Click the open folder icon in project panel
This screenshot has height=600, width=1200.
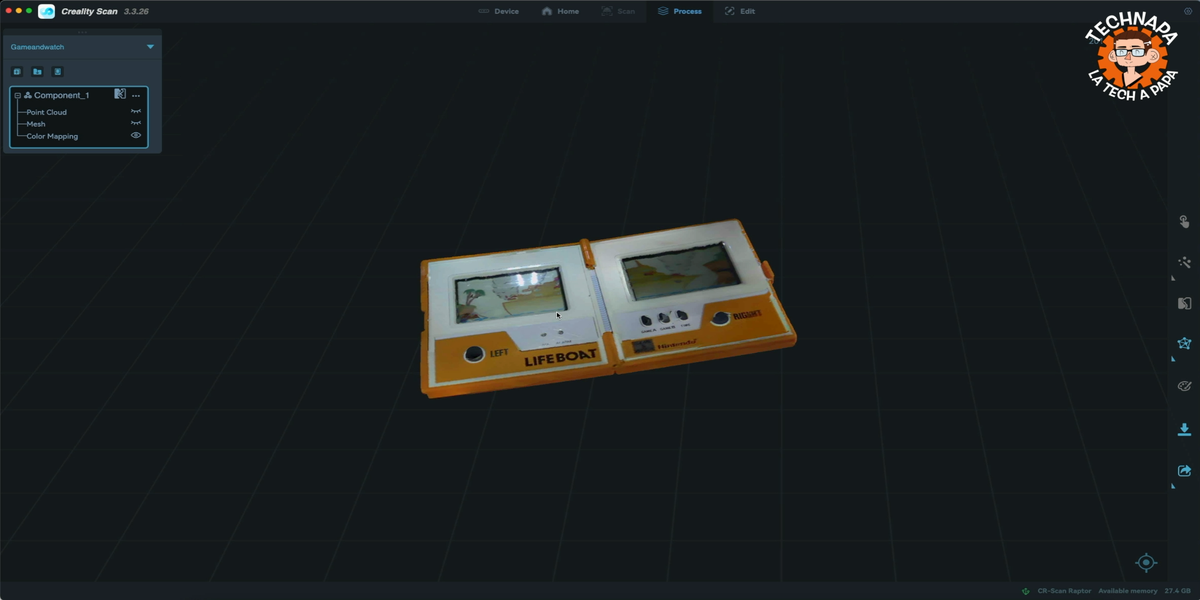tap(37, 72)
